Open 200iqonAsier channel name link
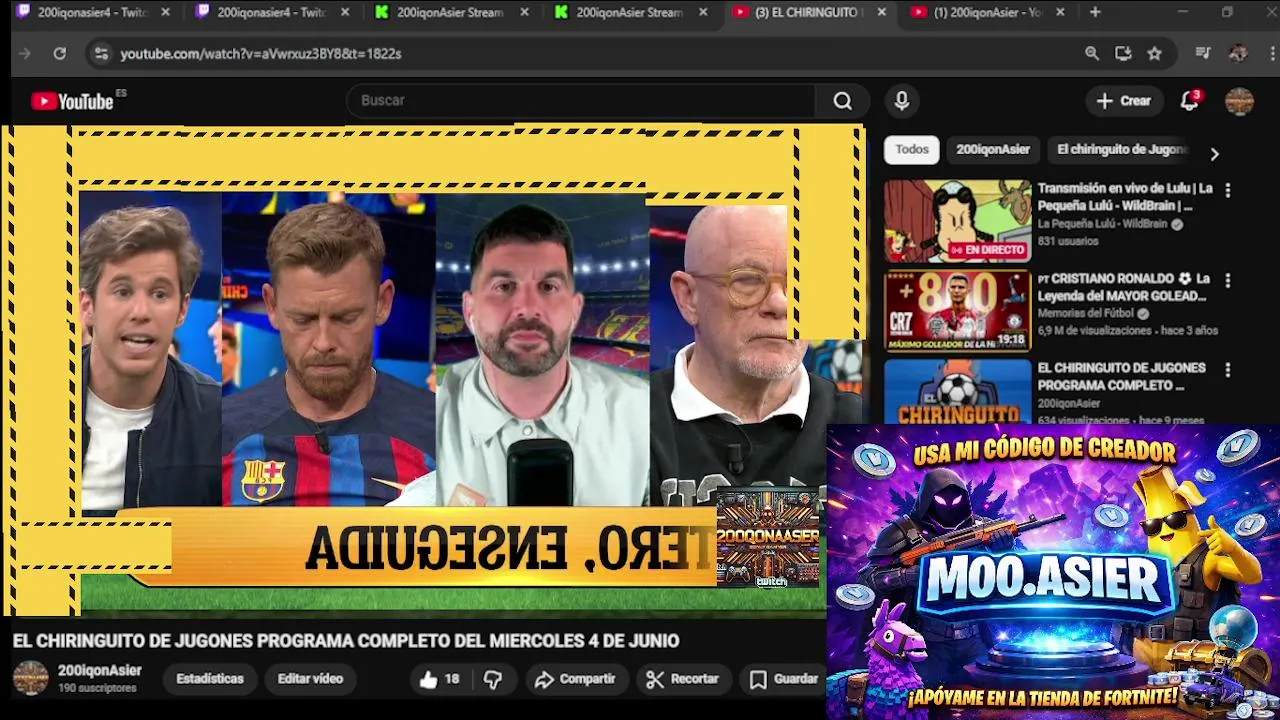The width and height of the screenshot is (1280, 720). tap(100, 671)
